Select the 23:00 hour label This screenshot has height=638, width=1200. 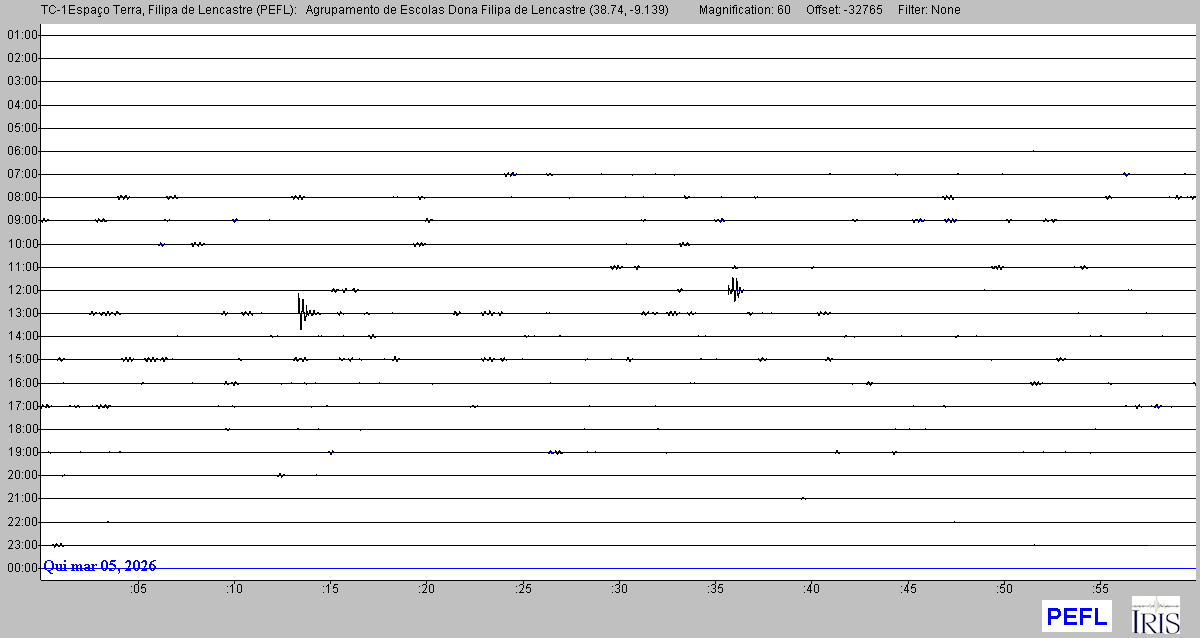(21, 545)
